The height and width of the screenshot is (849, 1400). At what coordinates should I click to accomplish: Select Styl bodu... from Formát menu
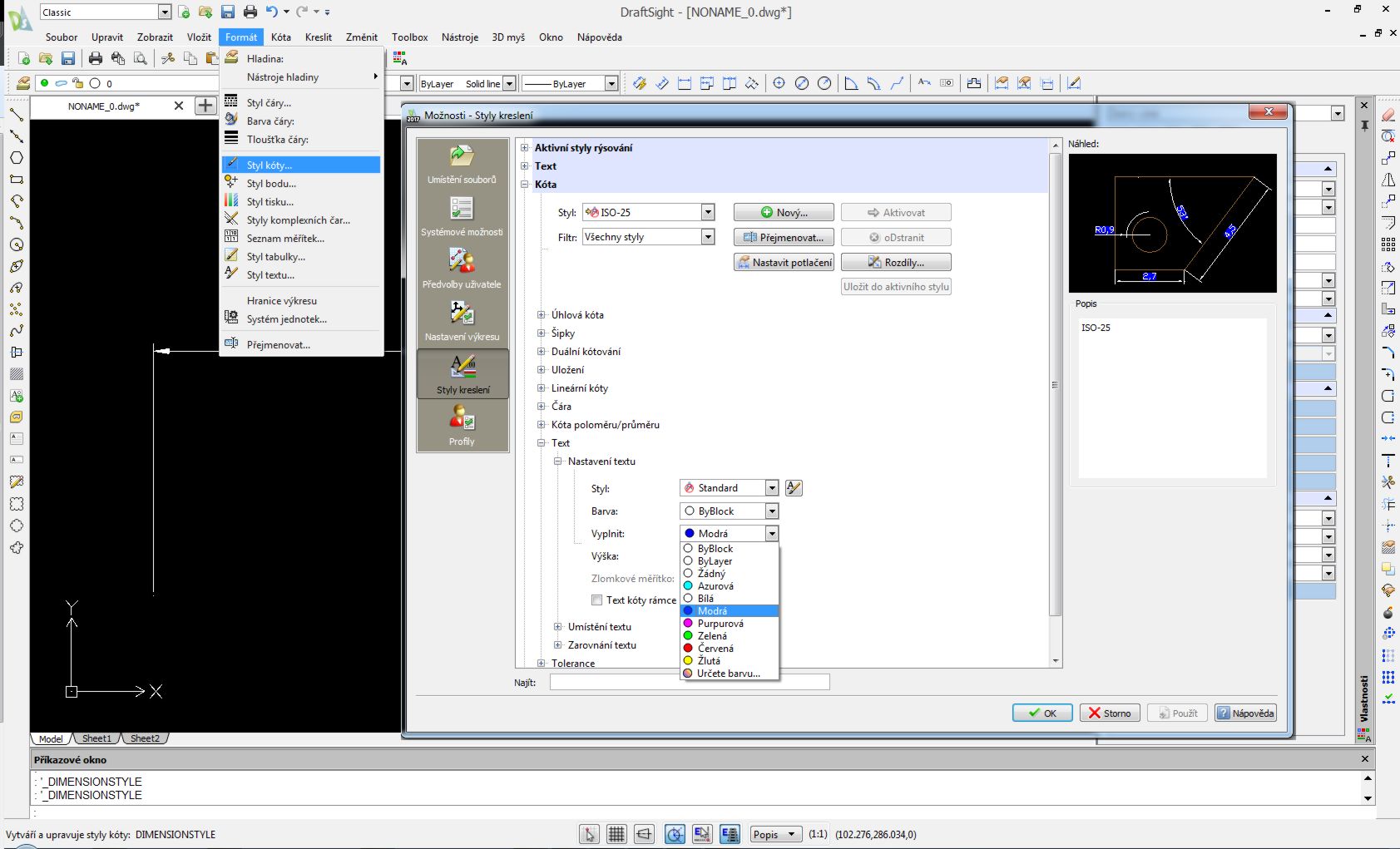point(301,184)
